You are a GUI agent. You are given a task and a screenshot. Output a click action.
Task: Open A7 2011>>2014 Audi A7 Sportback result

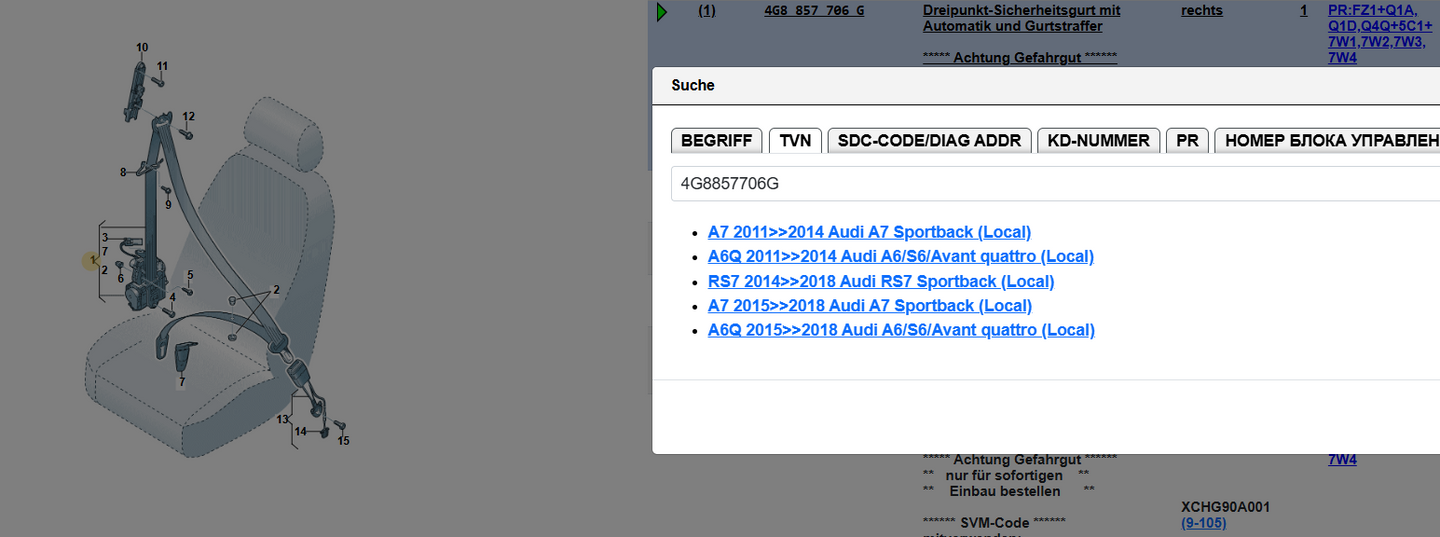pos(869,232)
